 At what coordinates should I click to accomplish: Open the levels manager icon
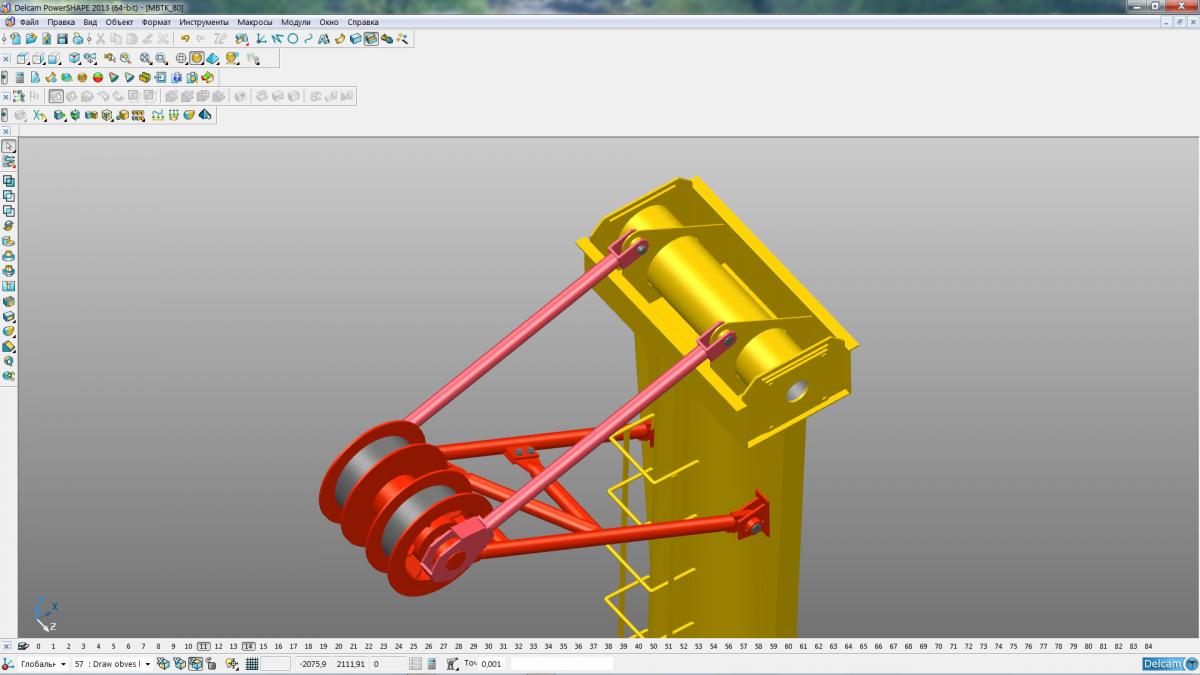pos(22,646)
